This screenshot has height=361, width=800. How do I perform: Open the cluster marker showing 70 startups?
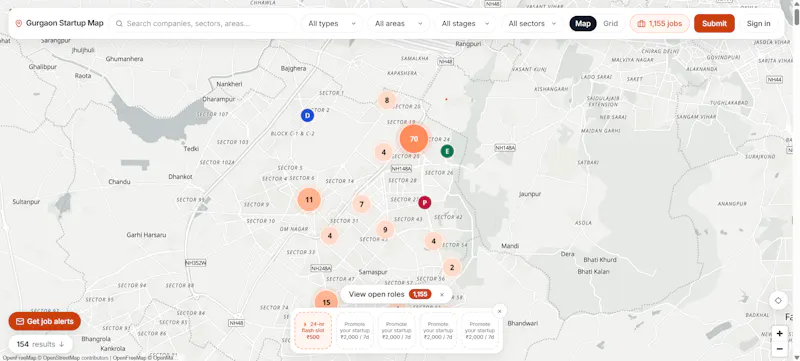414,139
